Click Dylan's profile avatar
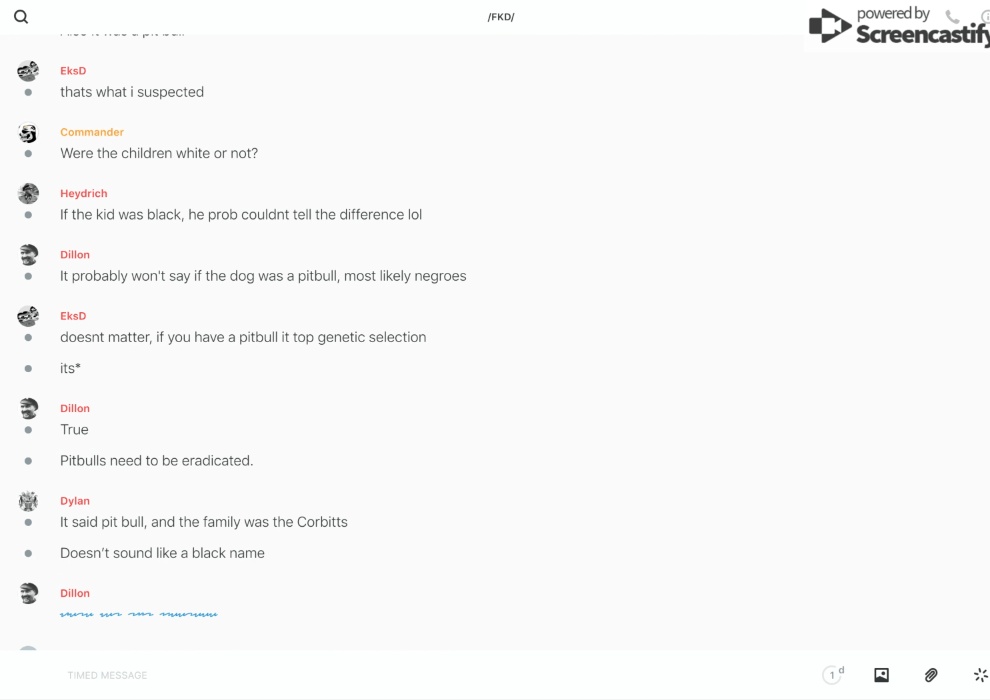The image size is (990, 700). point(28,501)
